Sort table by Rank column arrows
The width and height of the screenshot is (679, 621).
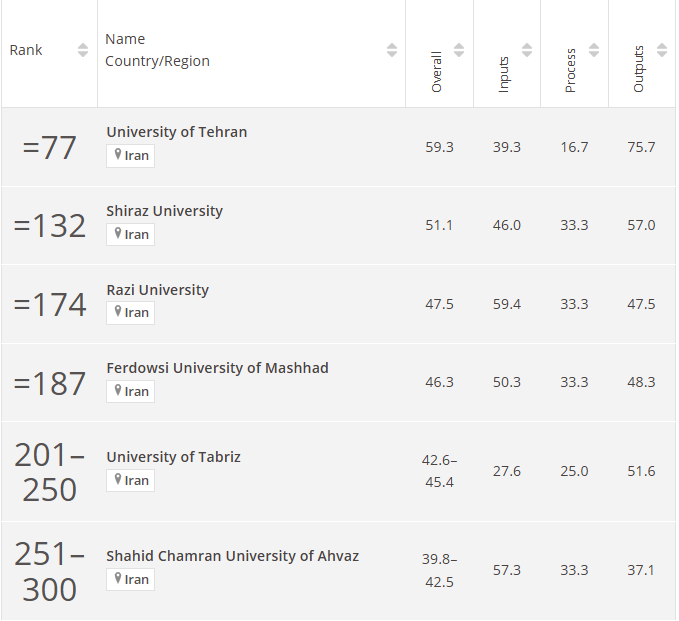83,50
